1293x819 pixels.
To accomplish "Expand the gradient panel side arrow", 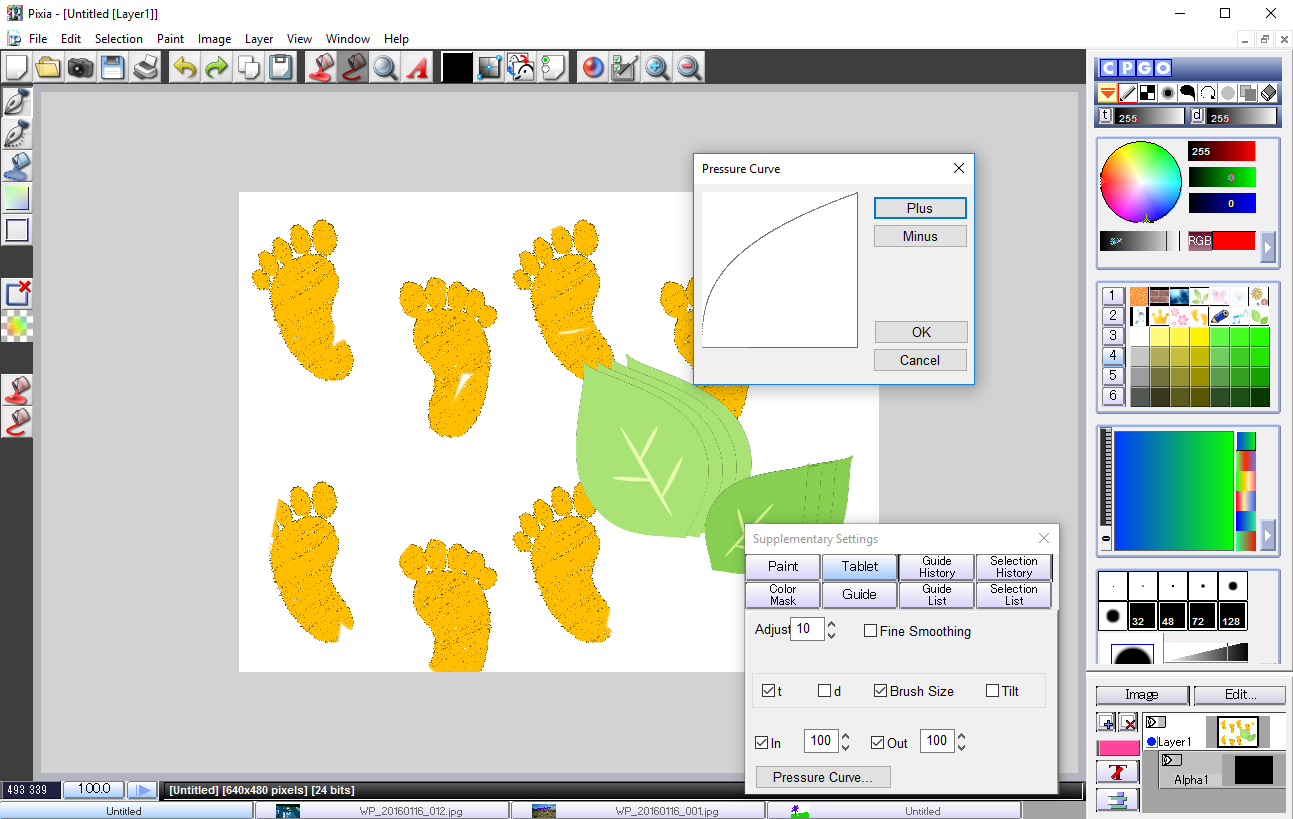I will pyautogui.click(x=1268, y=535).
